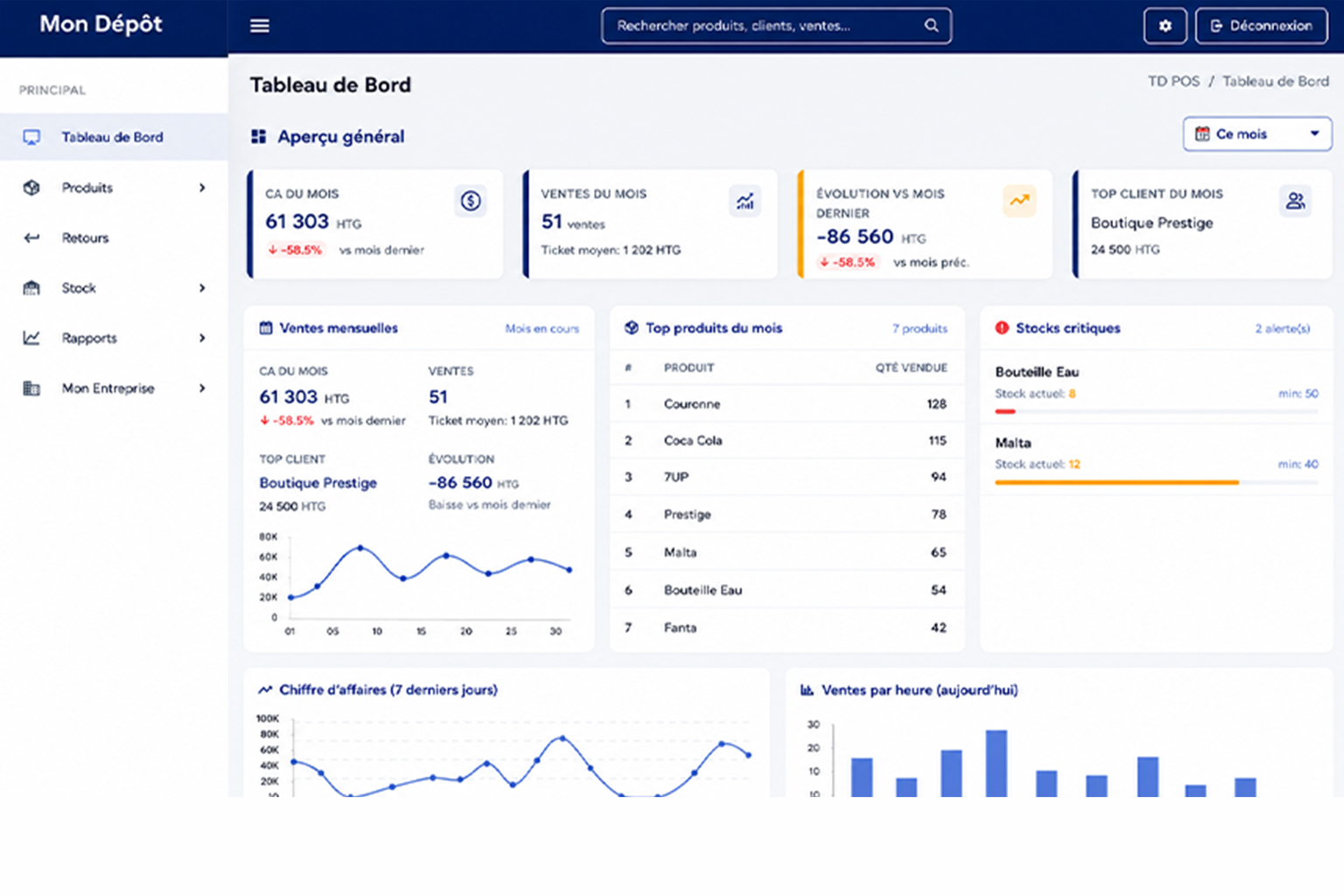This screenshot has width=1344, height=896.
Task: Click Bouteille Eau in Stocks critiques
Action: 1037,372
